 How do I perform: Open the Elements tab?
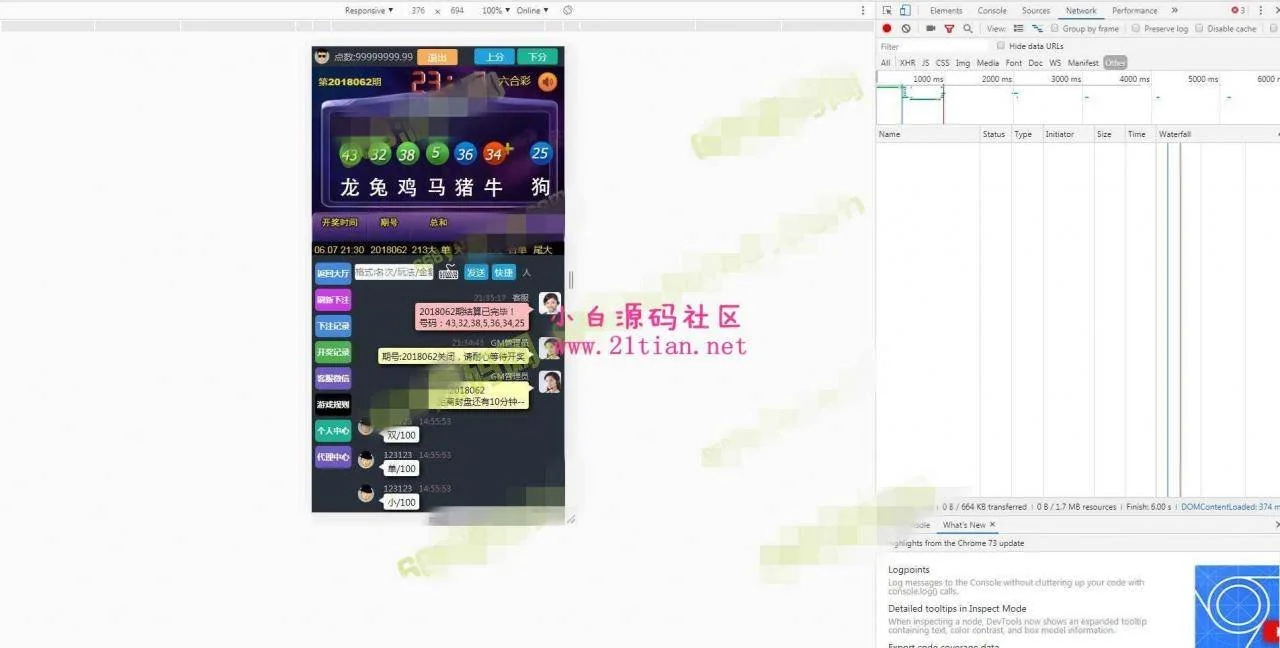pyautogui.click(x=946, y=11)
